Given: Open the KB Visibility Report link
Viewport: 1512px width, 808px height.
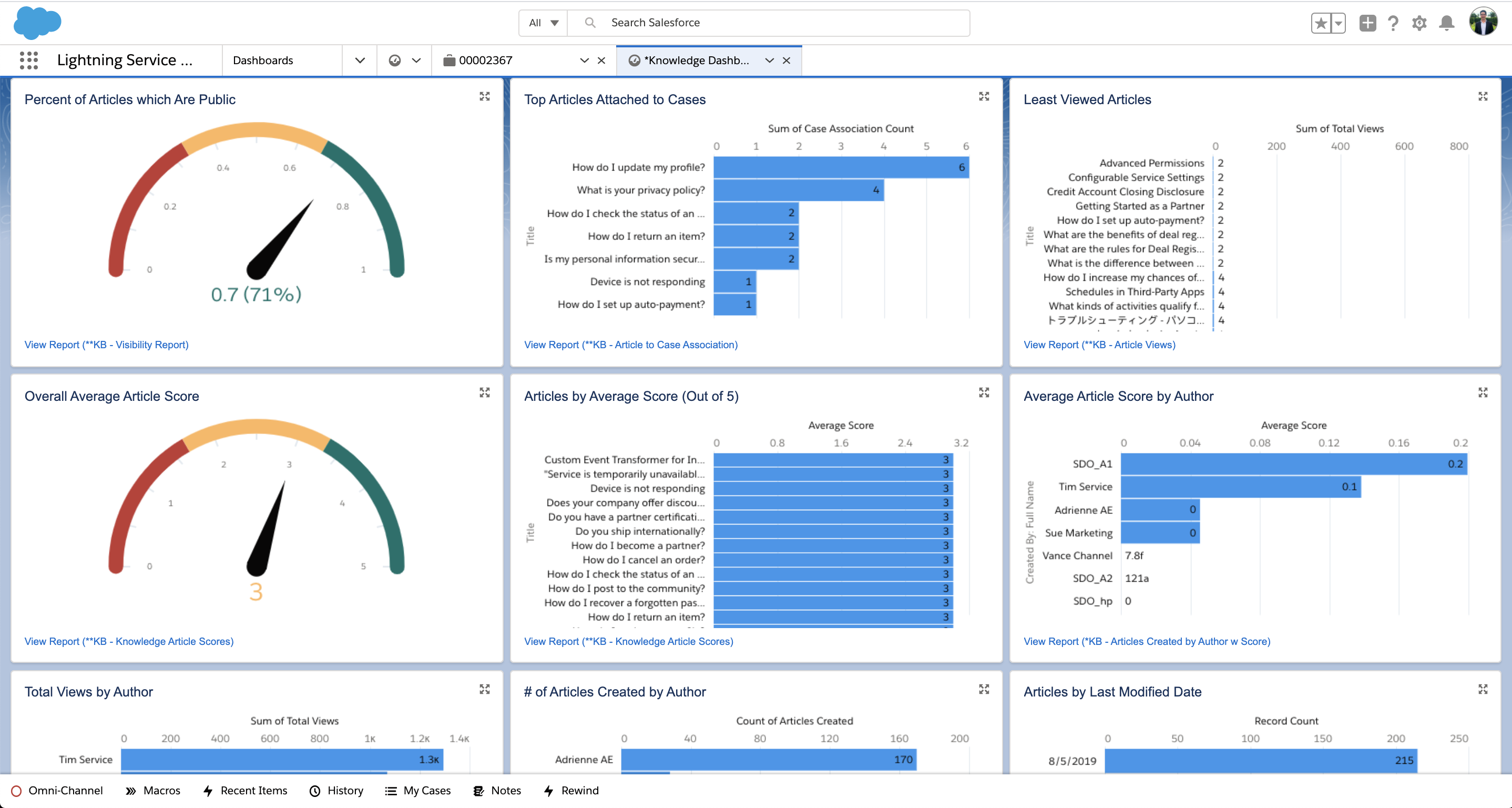Looking at the screenshot, I should (106, 345).
